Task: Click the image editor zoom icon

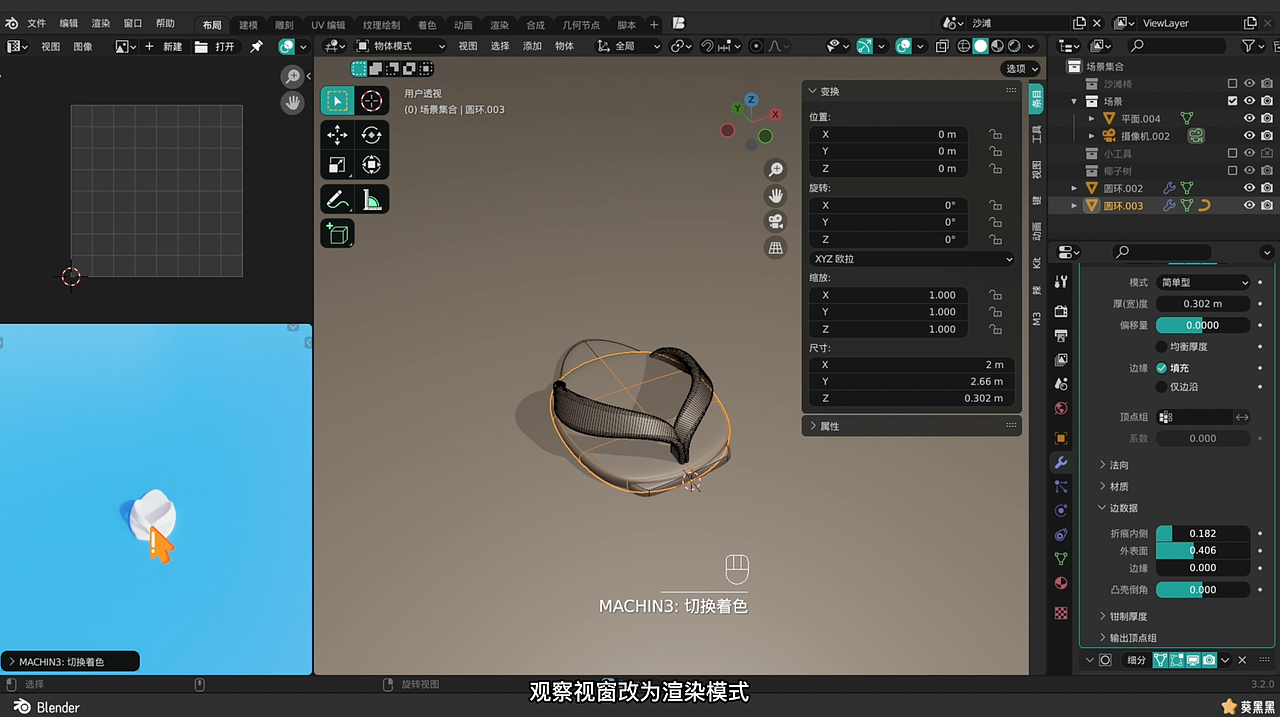Action: (292, 76)
